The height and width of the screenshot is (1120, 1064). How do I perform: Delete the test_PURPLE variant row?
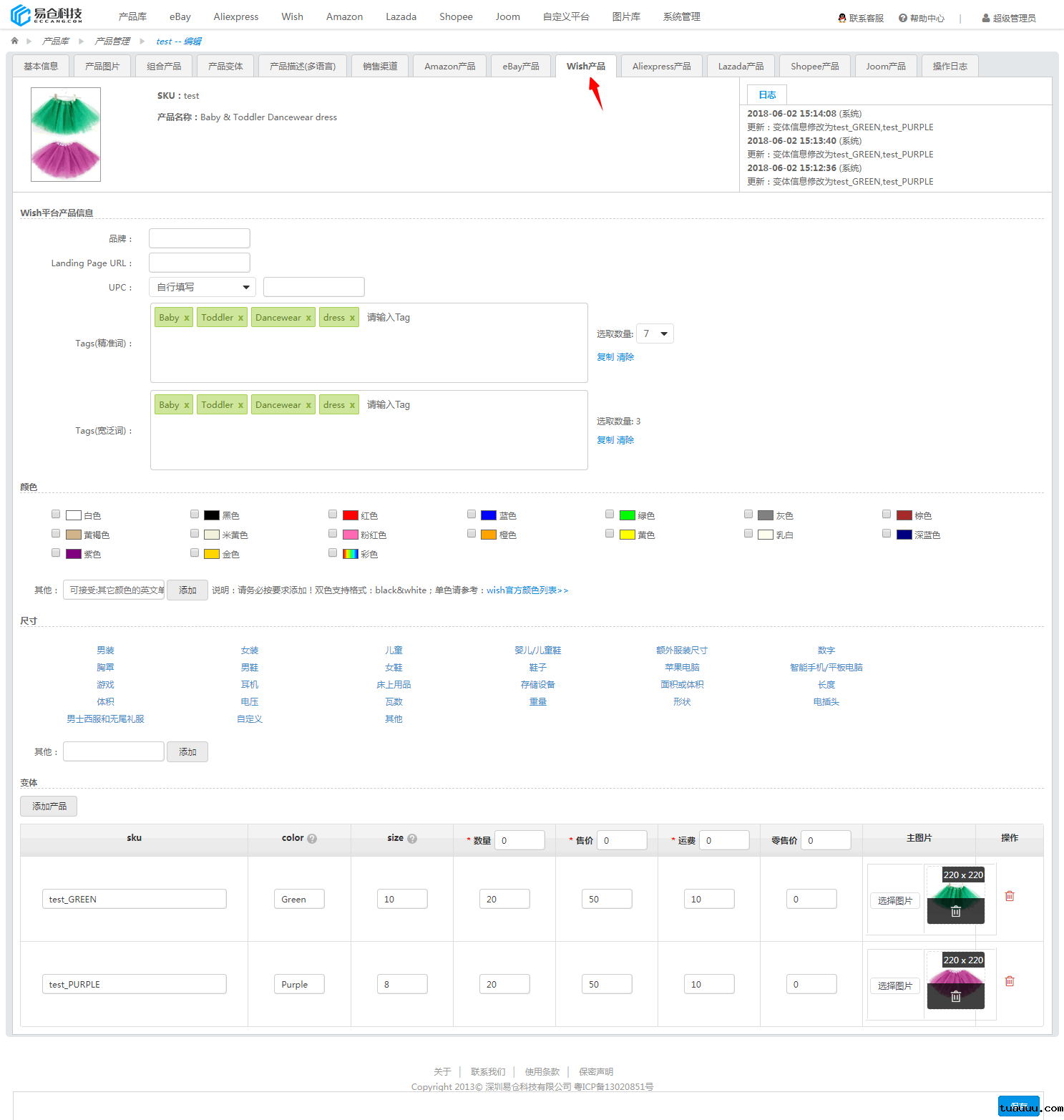[1009, 981]
